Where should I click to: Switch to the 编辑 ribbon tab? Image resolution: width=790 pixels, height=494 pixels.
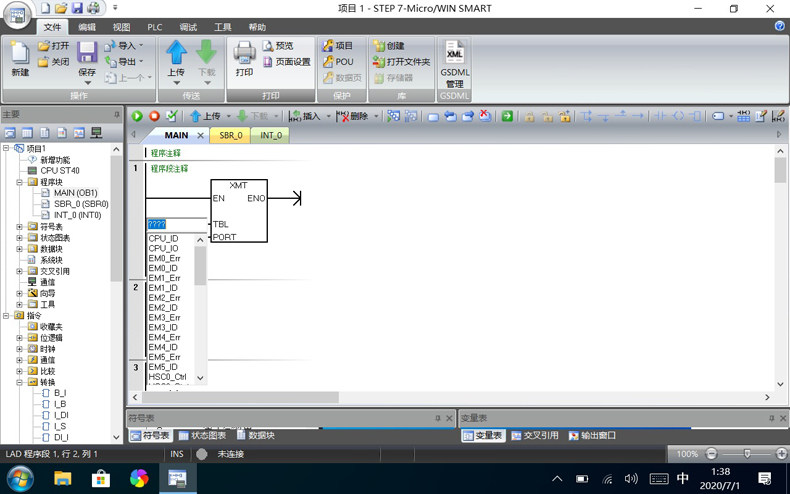pyautogui.click(x=87, y=27)
